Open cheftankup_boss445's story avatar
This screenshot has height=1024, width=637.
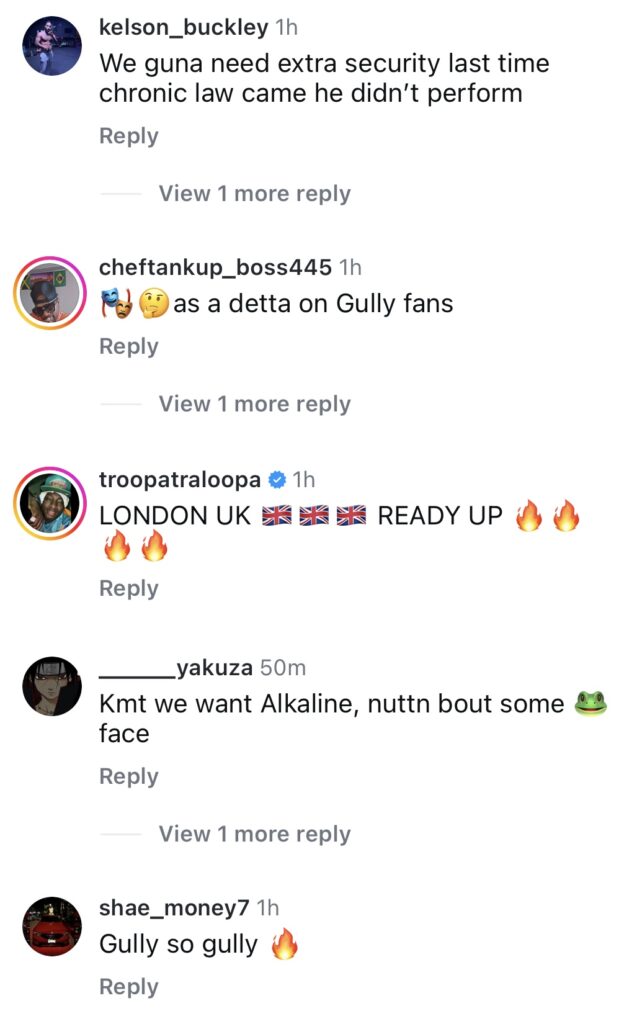click(x=51, y=292)
